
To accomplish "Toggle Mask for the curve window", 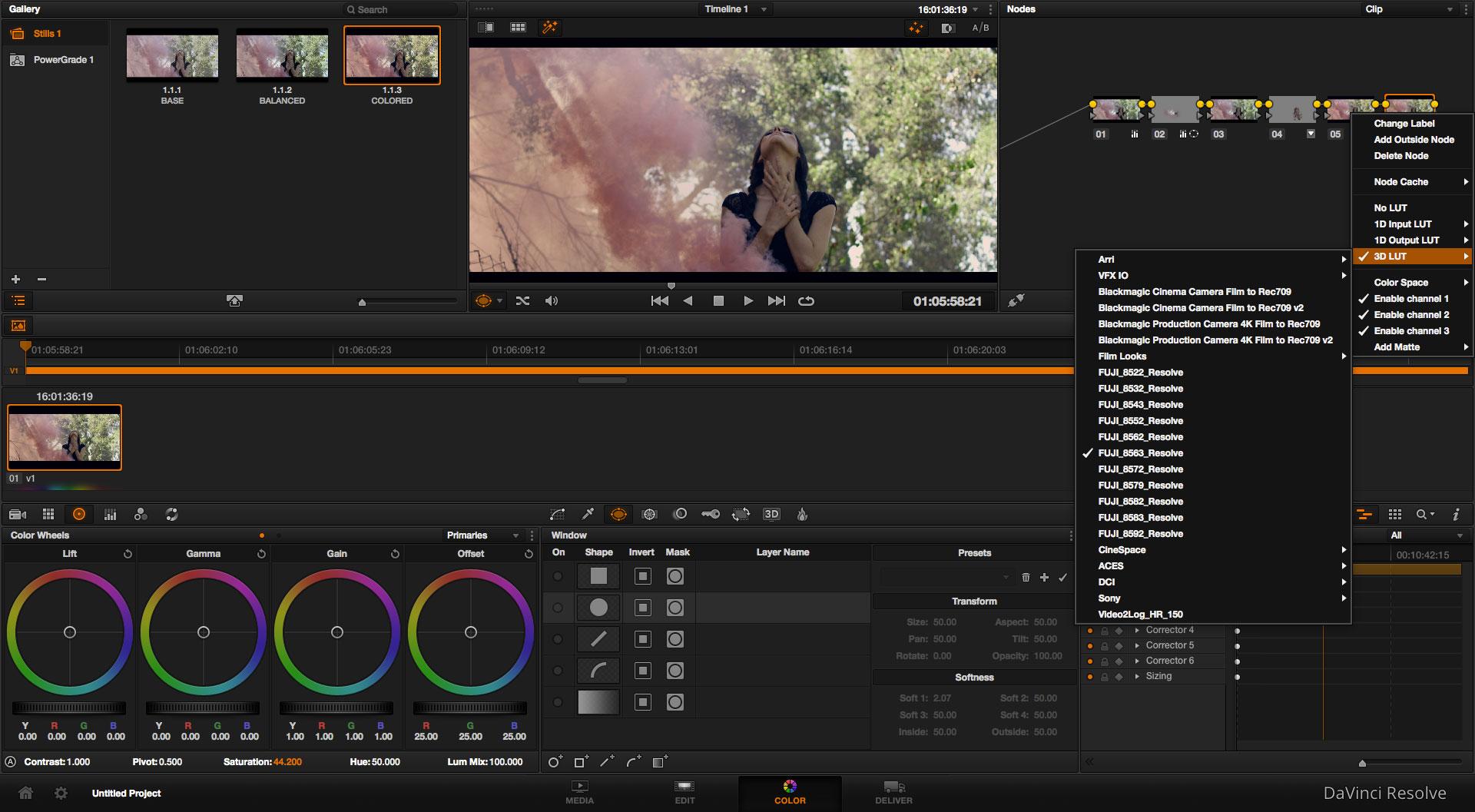I will (x=675, y=671).
